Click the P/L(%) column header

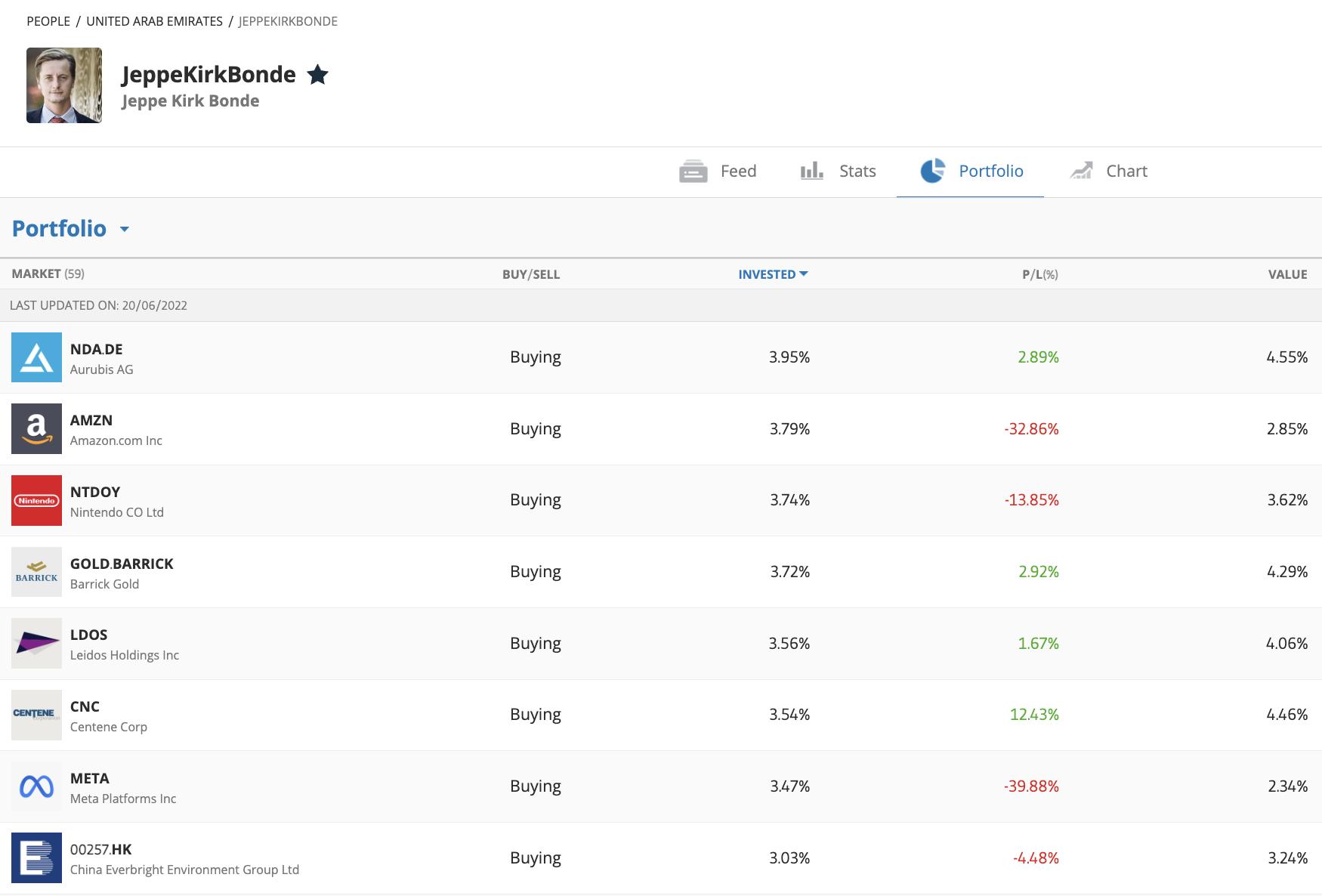coord(1040,274)
